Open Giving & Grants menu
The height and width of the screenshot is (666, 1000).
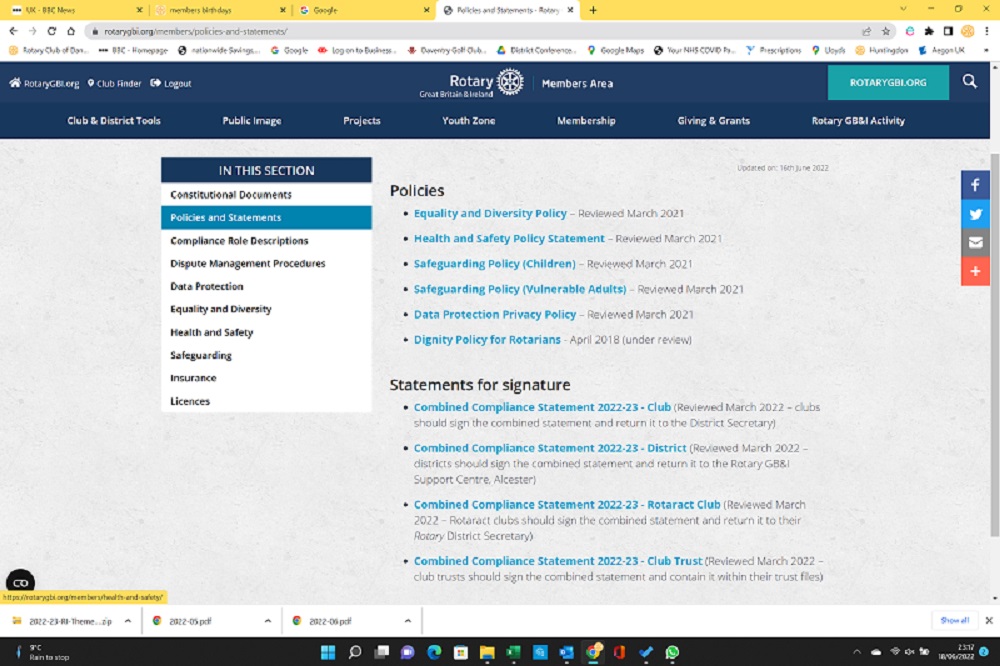tap(713, 121)
